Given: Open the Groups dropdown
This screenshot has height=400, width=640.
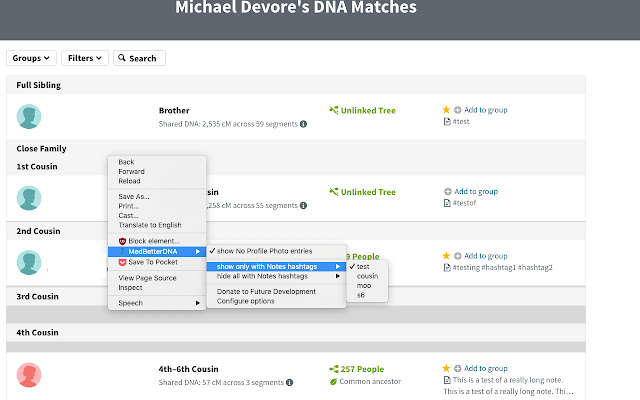Looking at the screenshot, I should (31, 58).
